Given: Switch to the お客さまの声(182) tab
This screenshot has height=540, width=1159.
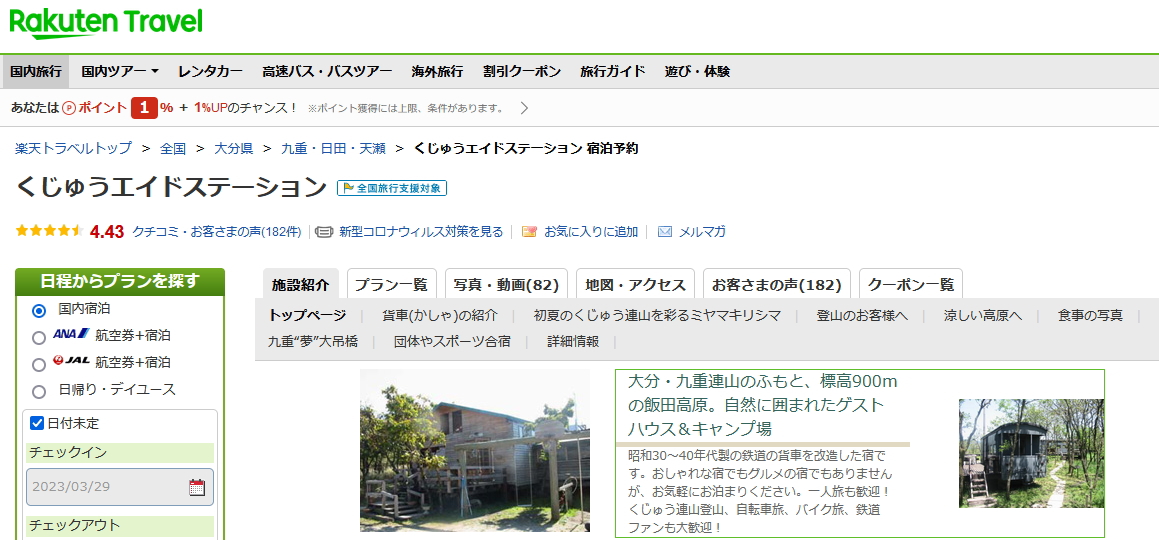Looking at the screenshot, I should click(x=776, y=284).
